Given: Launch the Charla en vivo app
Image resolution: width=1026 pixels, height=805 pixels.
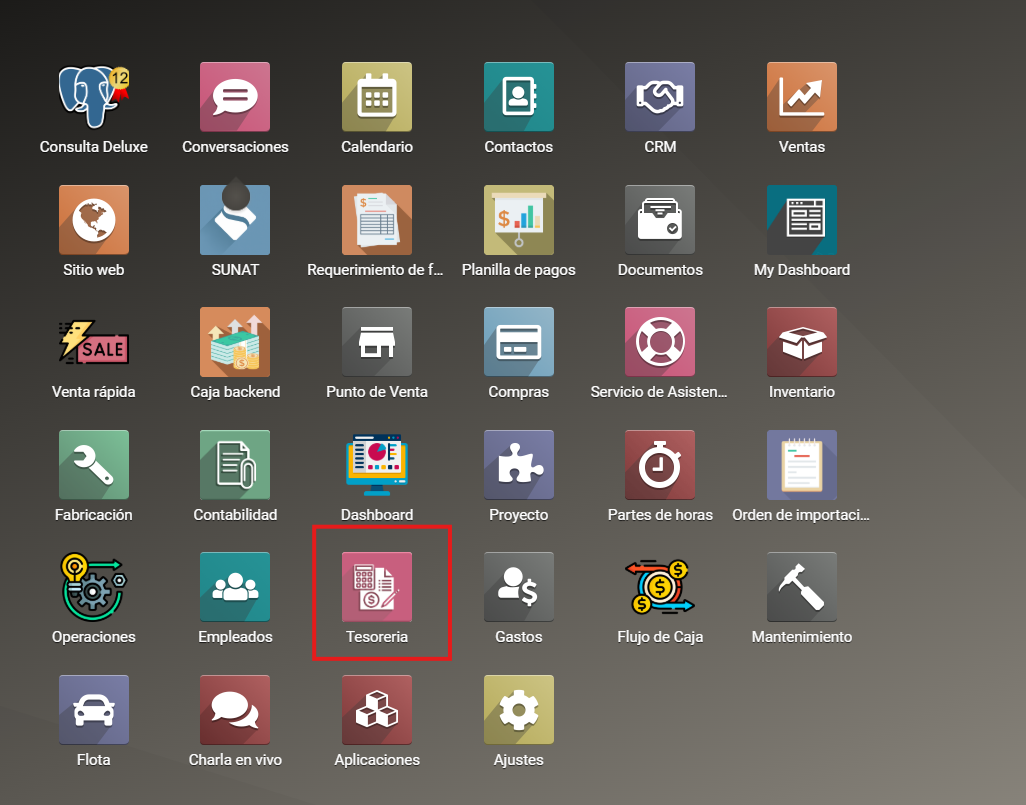Looking at the screenshot, I should pos(235,710).
